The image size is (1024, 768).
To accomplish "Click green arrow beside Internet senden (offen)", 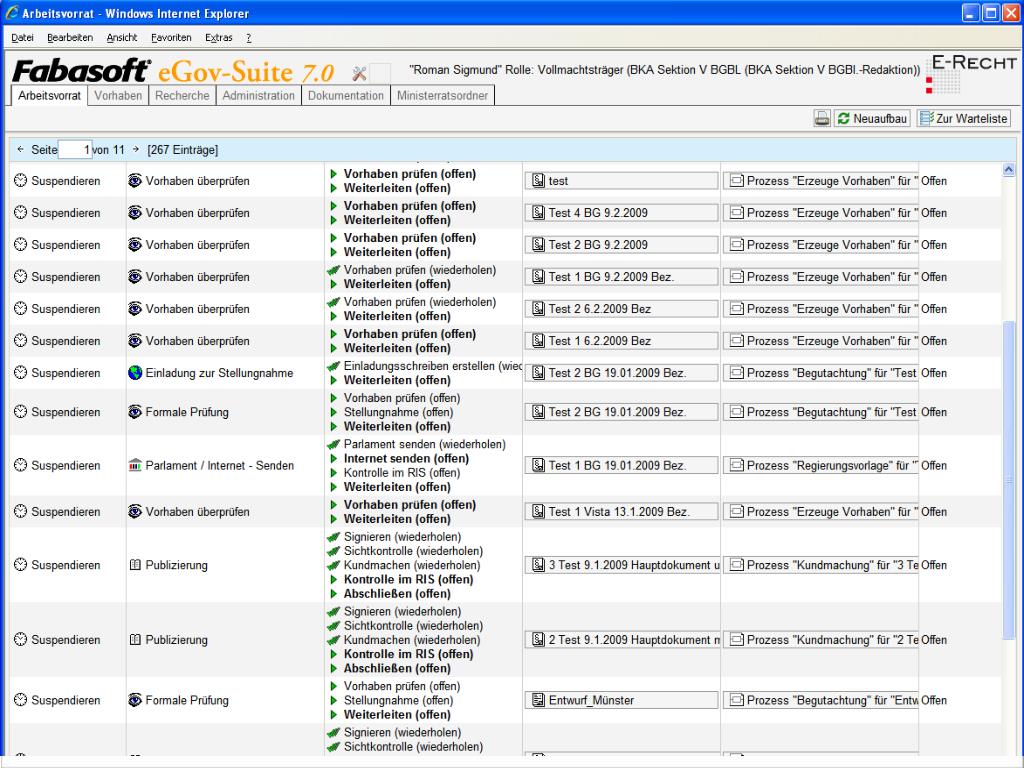I will point(333,458).
